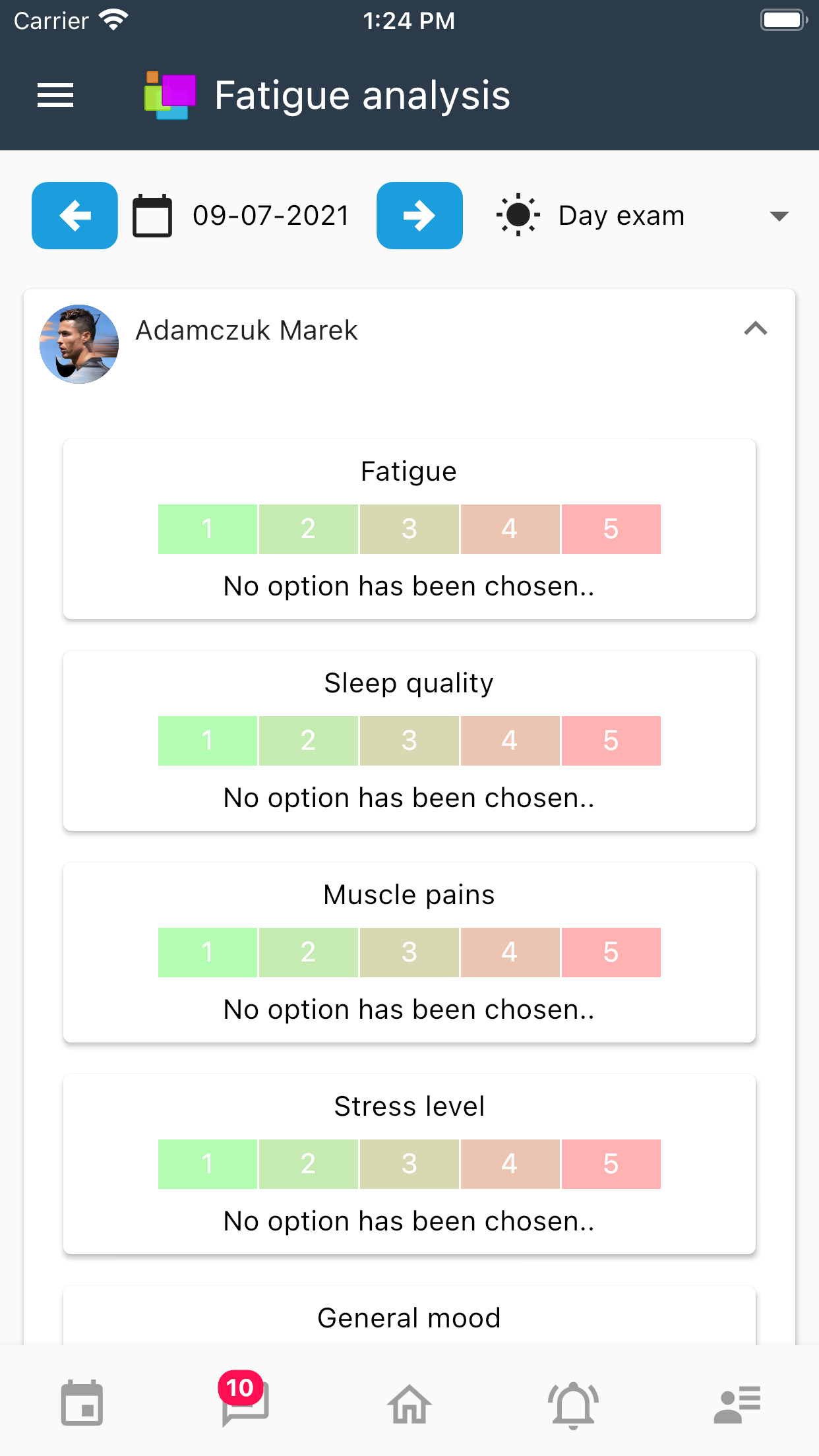Advance to next date with right arrow
The height and width of the screenshot is (1456, 819).
[419, 216]
